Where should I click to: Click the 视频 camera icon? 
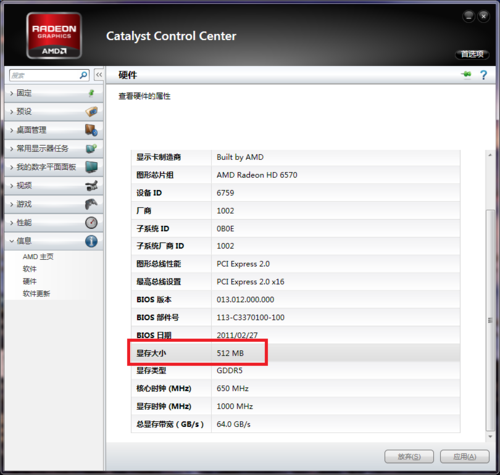click(x=91, y=186)
